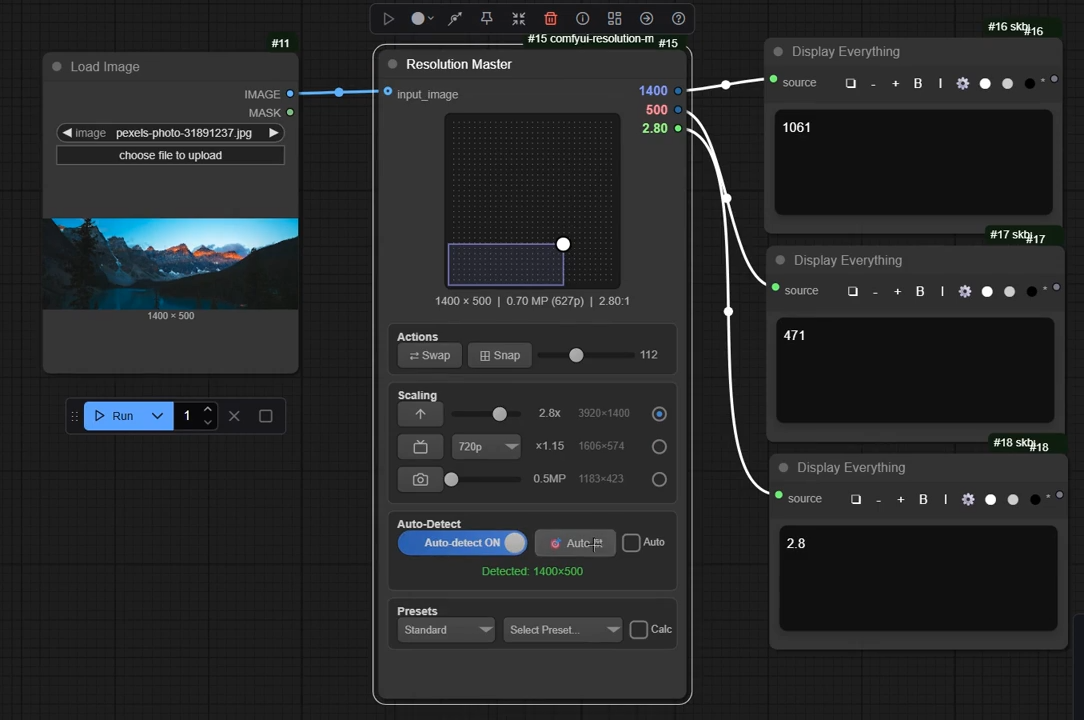
Task: Click the collapse arrows icon in node toolbar
Action: click(519, 19)
